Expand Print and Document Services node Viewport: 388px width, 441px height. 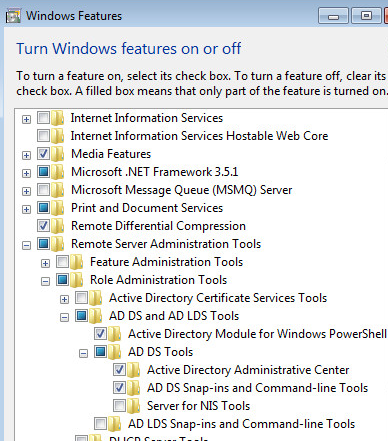[x=26, y=209]
